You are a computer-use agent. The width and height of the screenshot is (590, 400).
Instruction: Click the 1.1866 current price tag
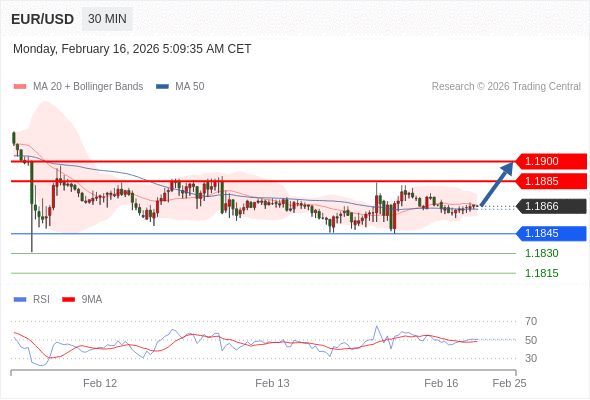pos(551,206)
